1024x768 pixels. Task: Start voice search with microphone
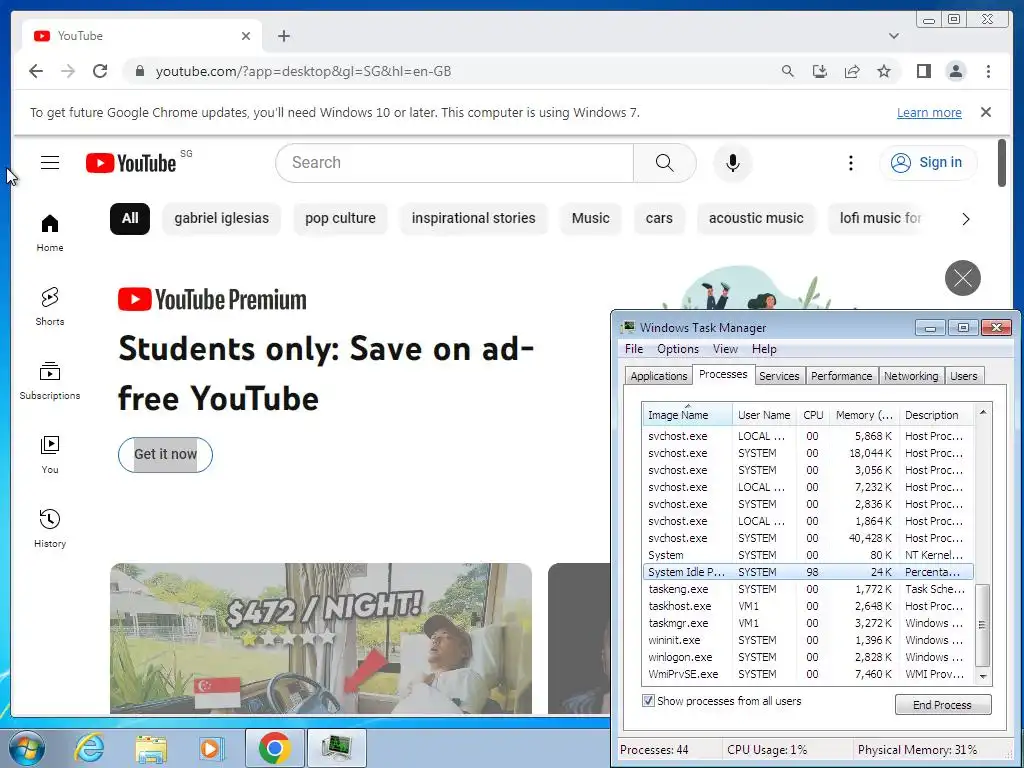[733, 163]
